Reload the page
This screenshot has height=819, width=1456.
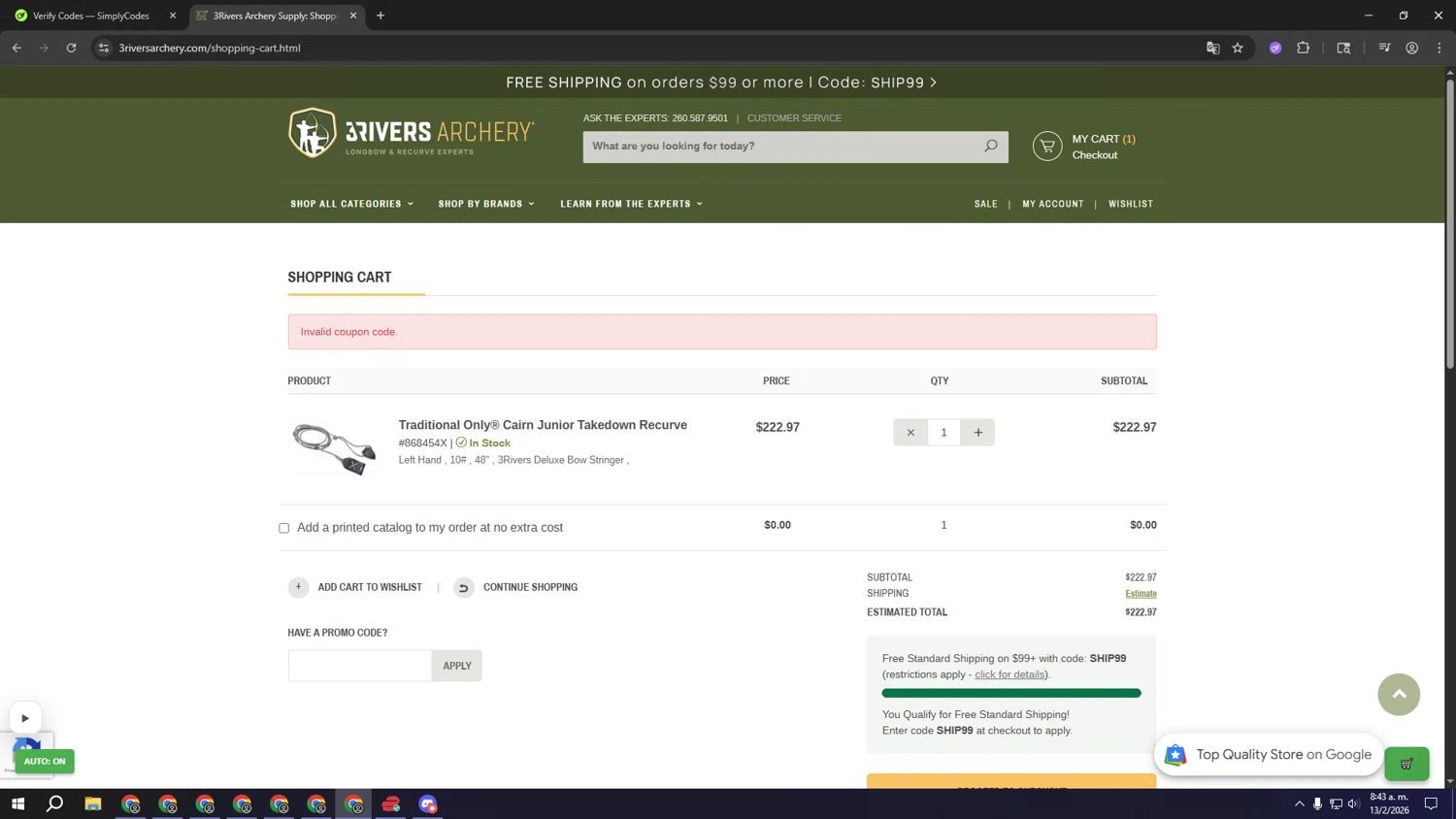tap(71, 48)
